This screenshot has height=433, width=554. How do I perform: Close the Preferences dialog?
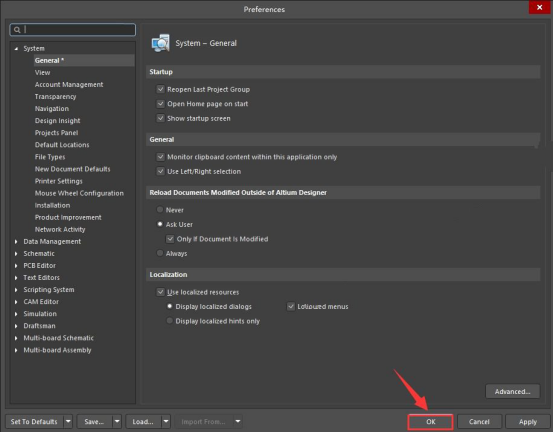click(x=539, y=7)
